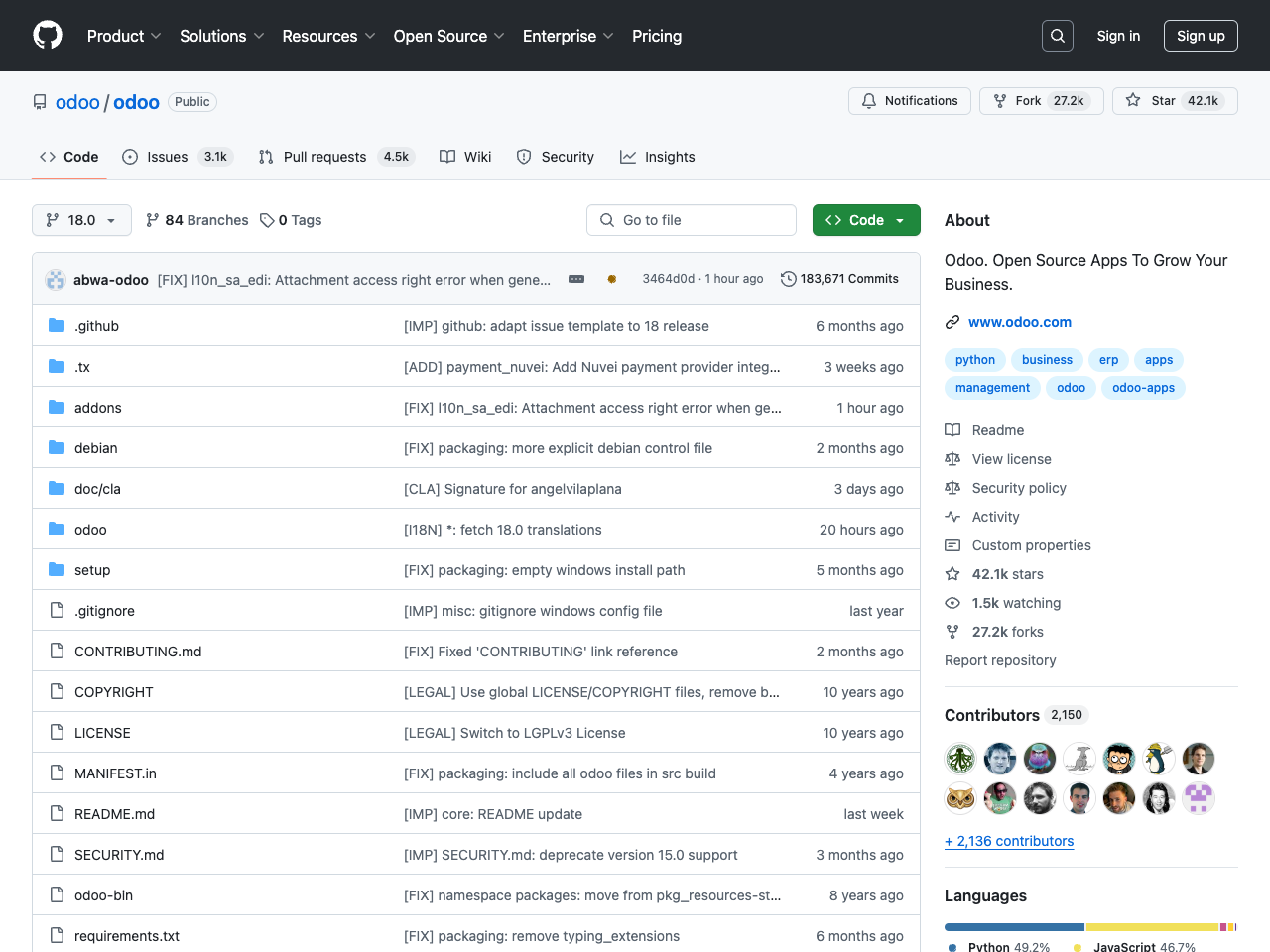Click the Go to file search field
This screenshot has width=1270, height=952.
click(x=692, y=220)
